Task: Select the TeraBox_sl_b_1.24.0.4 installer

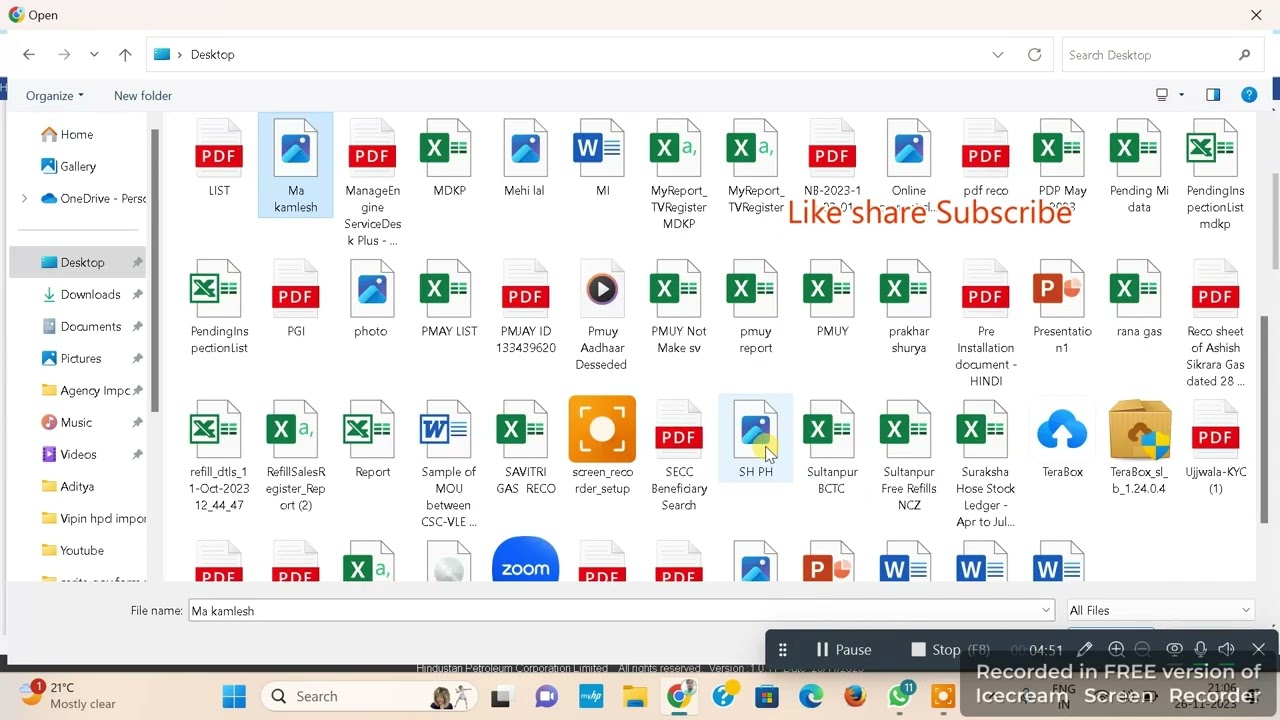Action: tap(1139, 447)
